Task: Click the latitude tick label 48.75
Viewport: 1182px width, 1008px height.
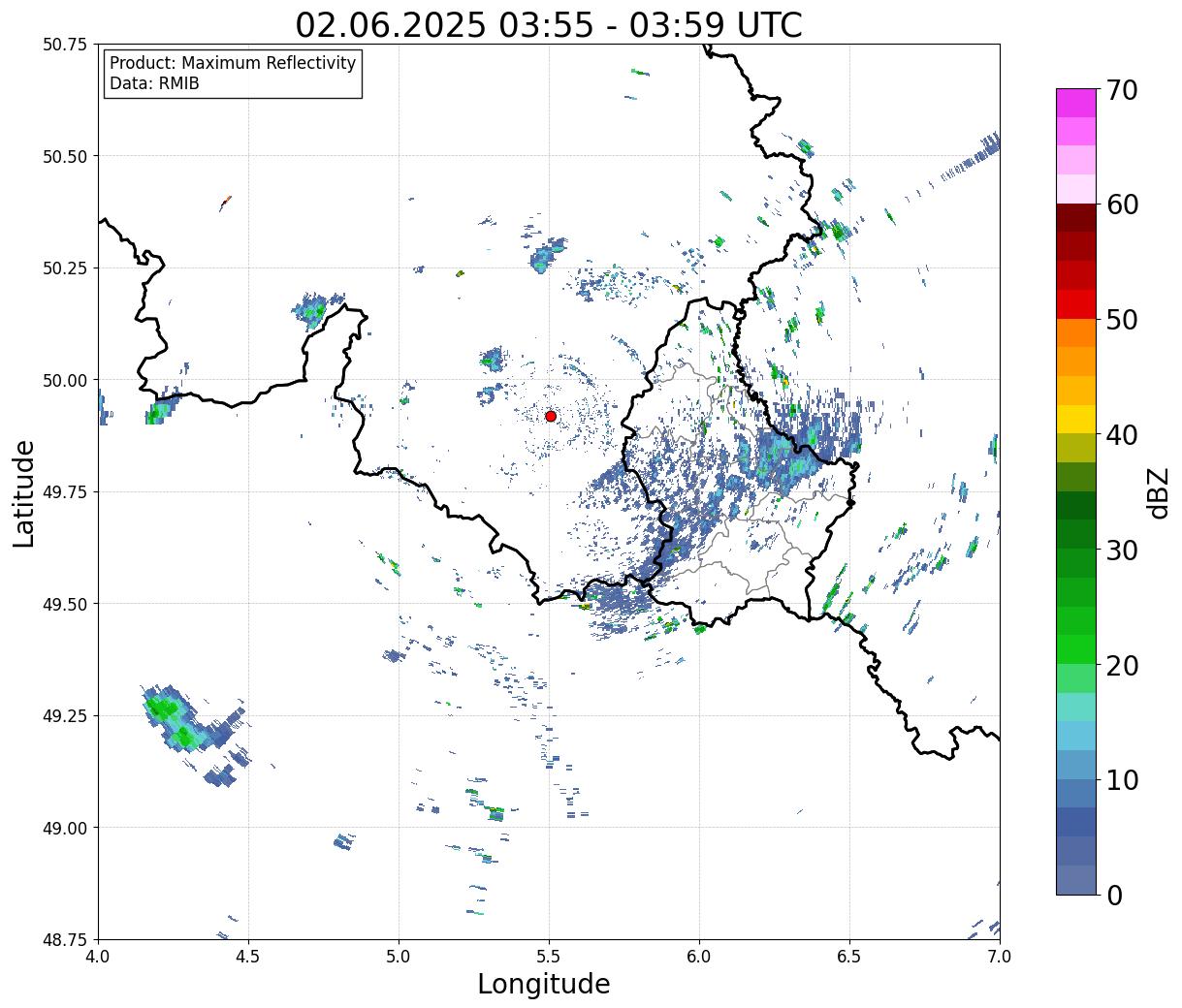Action: (x=64, y=939)
